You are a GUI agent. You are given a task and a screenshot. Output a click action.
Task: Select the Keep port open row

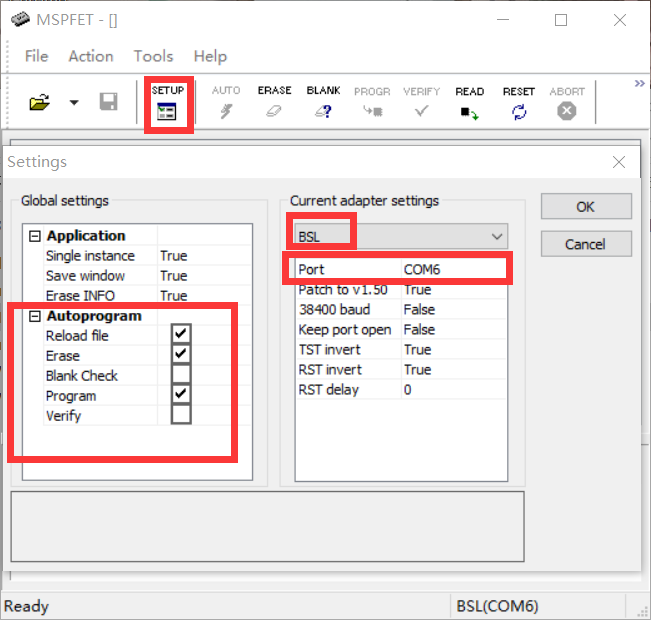[401, 329]
